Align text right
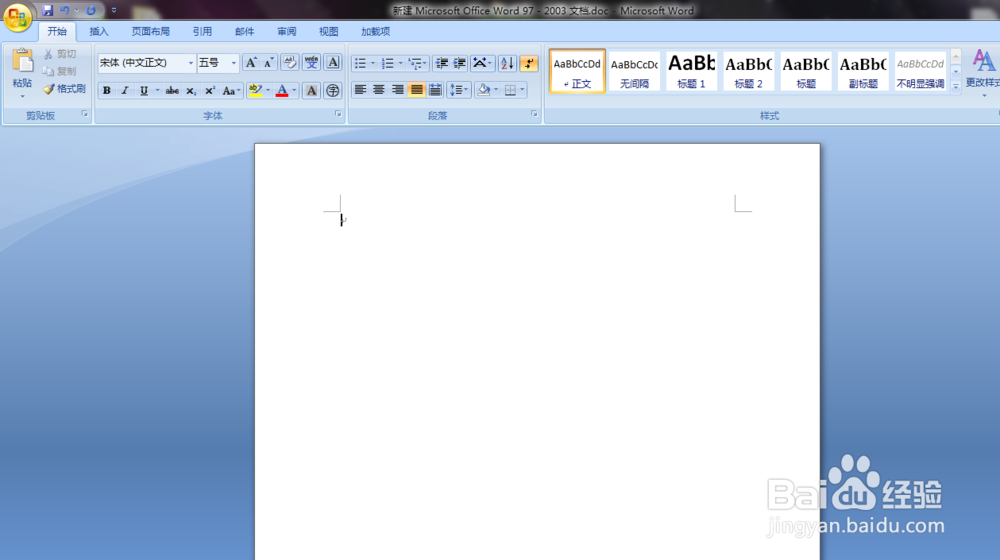 tap(397, 90)
